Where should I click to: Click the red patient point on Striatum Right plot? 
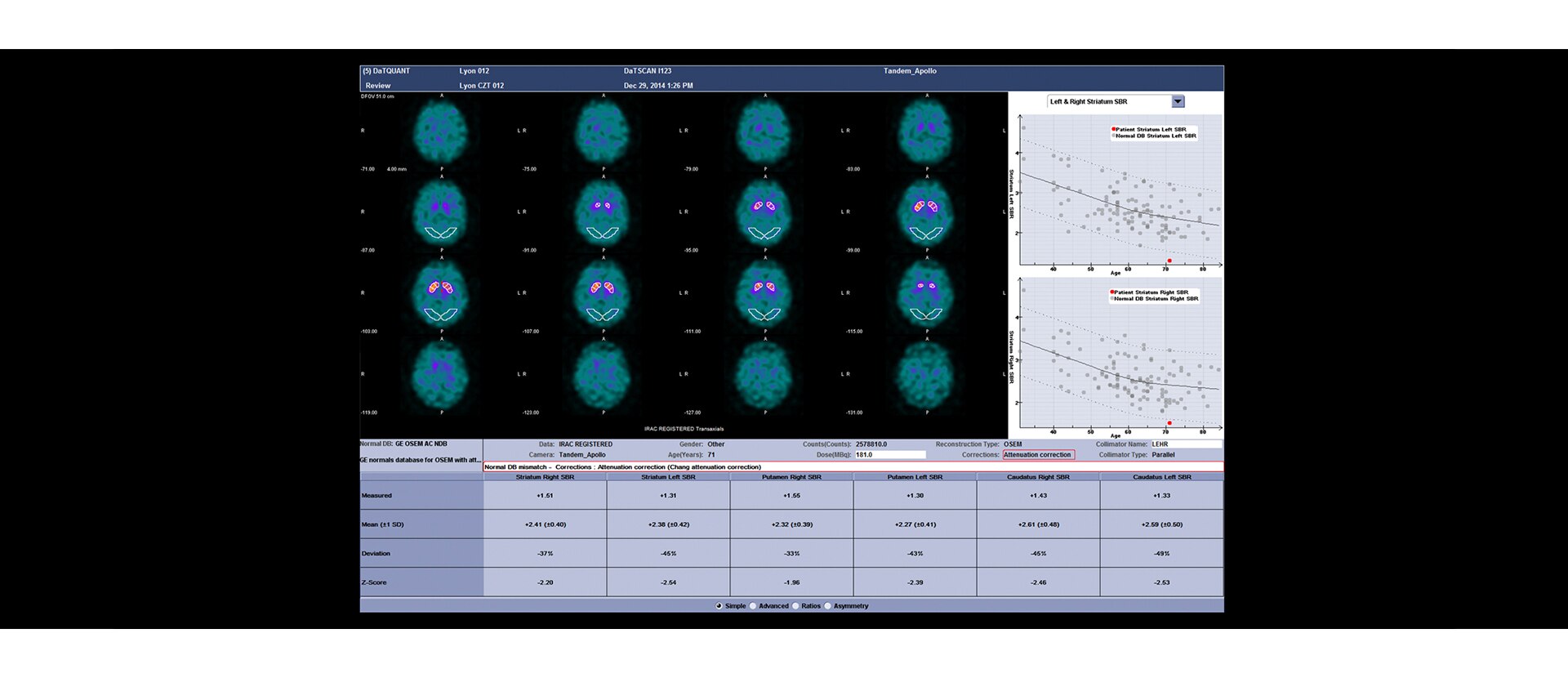pyautogui.click(x=1169, y=423)
